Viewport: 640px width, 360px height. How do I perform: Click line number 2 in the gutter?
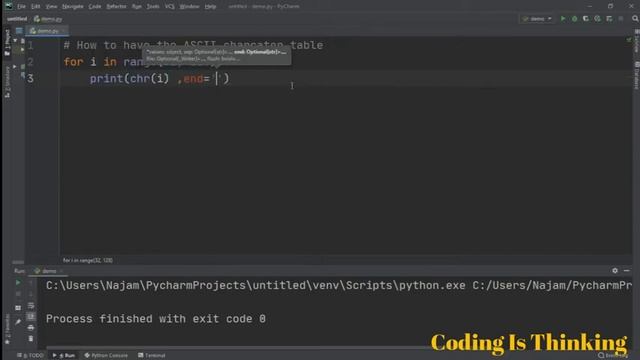click(31, 62)
